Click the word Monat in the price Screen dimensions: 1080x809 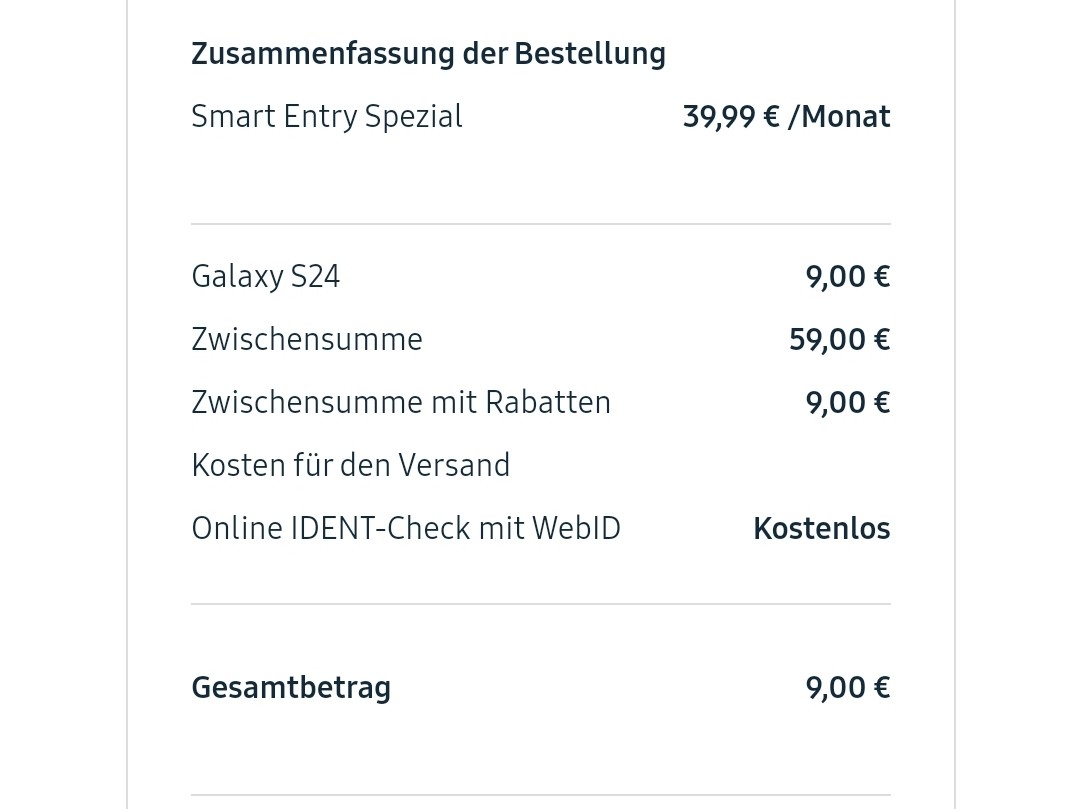846,117
